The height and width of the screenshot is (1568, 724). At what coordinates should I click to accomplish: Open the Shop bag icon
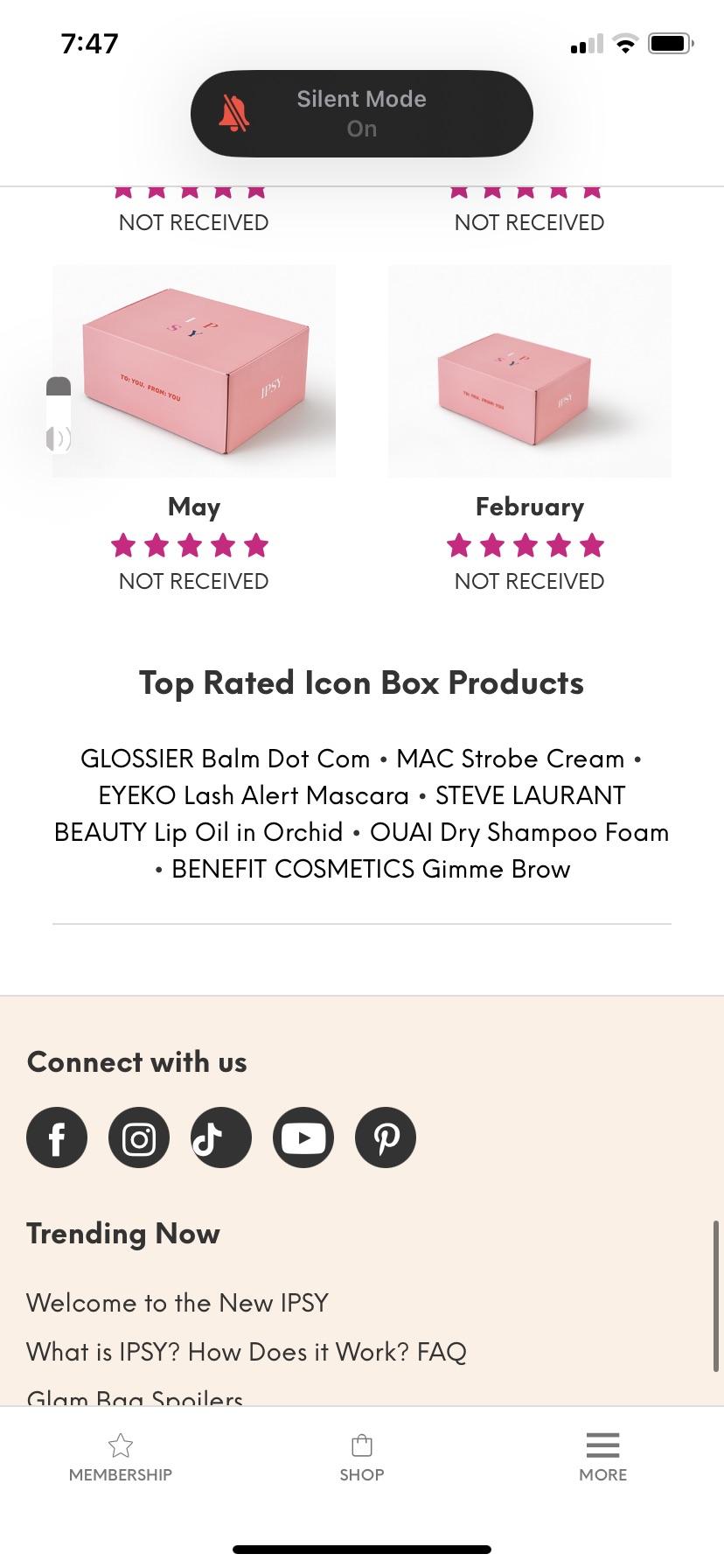[x=362, y=1445]
